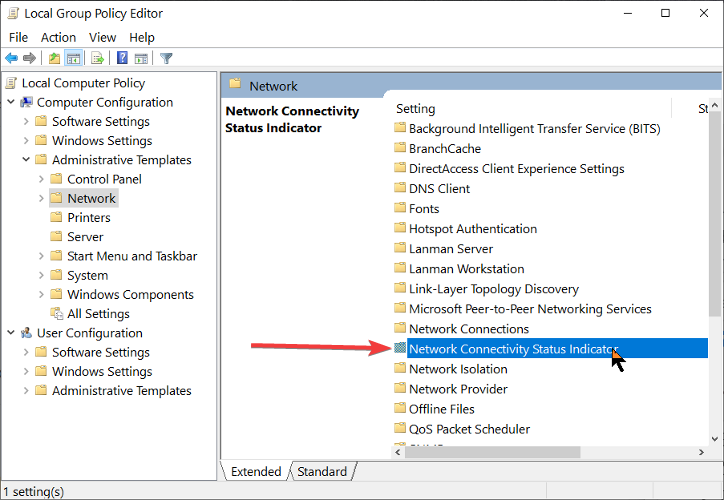The width and height of the screenshot is (724, 500).
Task: Click the State column header (cut off)
Action: (702, 108)
